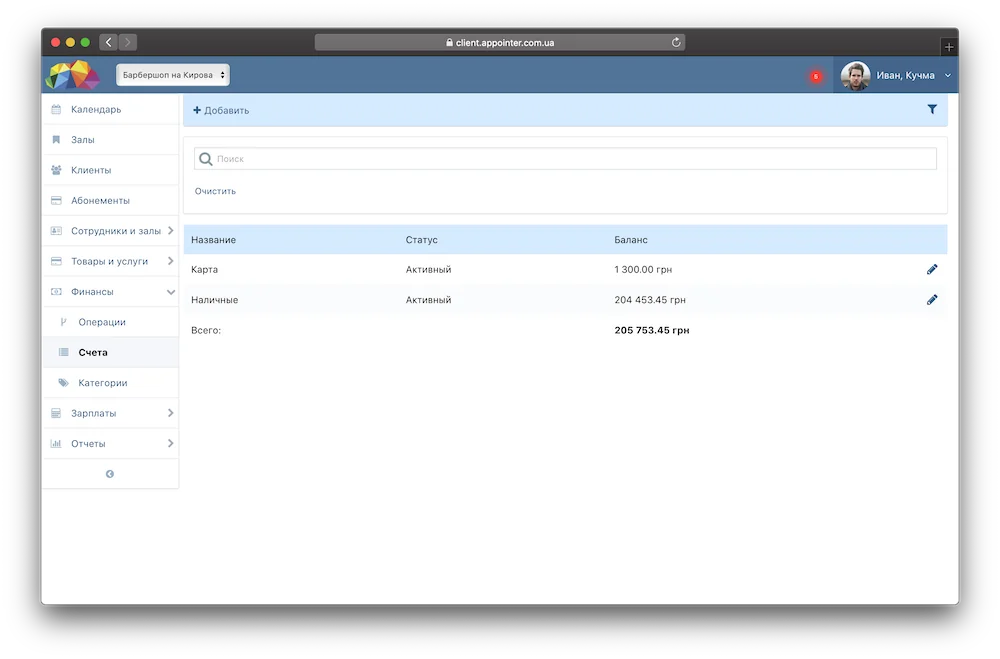Click the Наличные account name

pyautogui.click(x=214, y=300)
